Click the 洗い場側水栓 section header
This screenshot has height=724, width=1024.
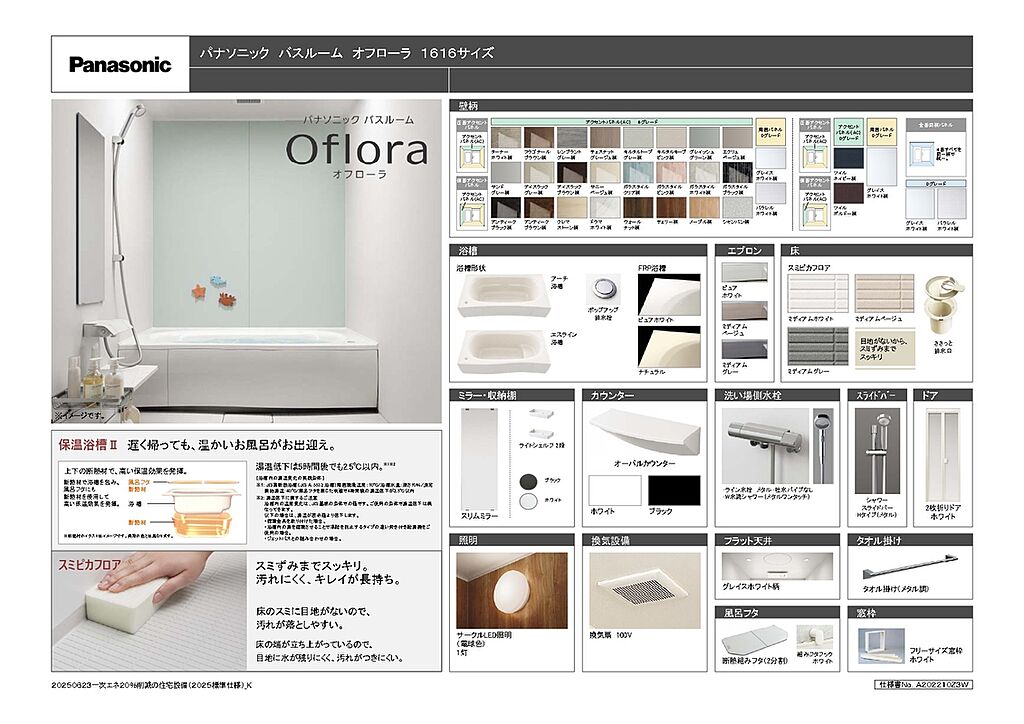click(x=777, y=396)
